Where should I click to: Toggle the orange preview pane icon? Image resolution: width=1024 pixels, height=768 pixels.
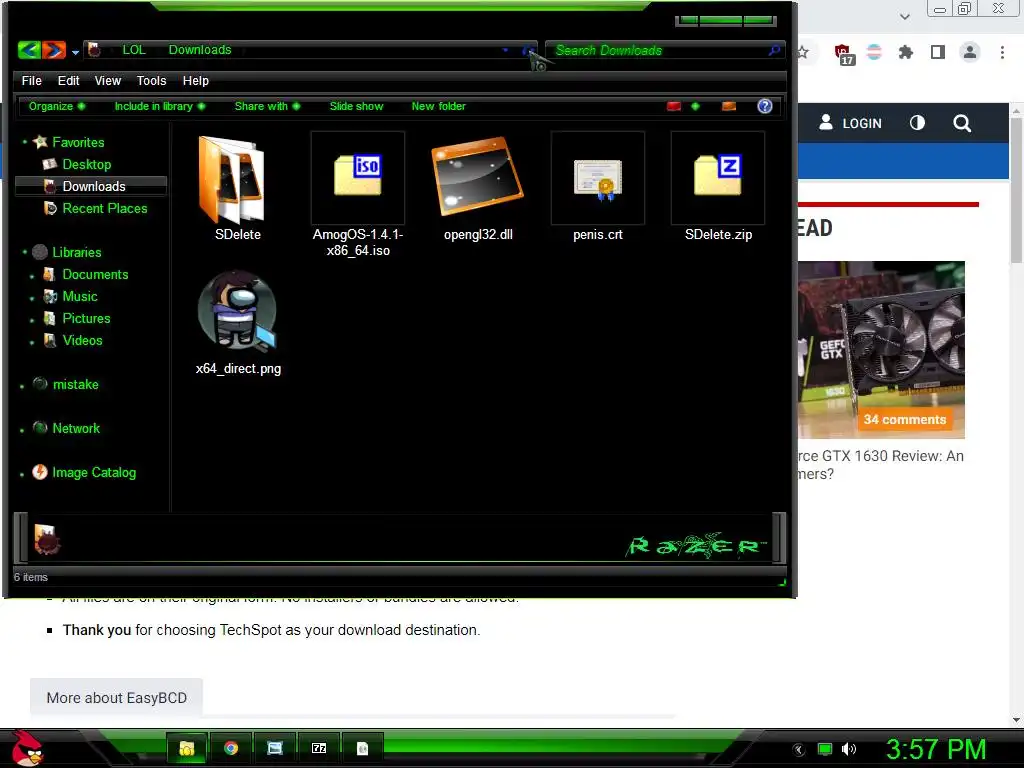click(x=729, y=106)
